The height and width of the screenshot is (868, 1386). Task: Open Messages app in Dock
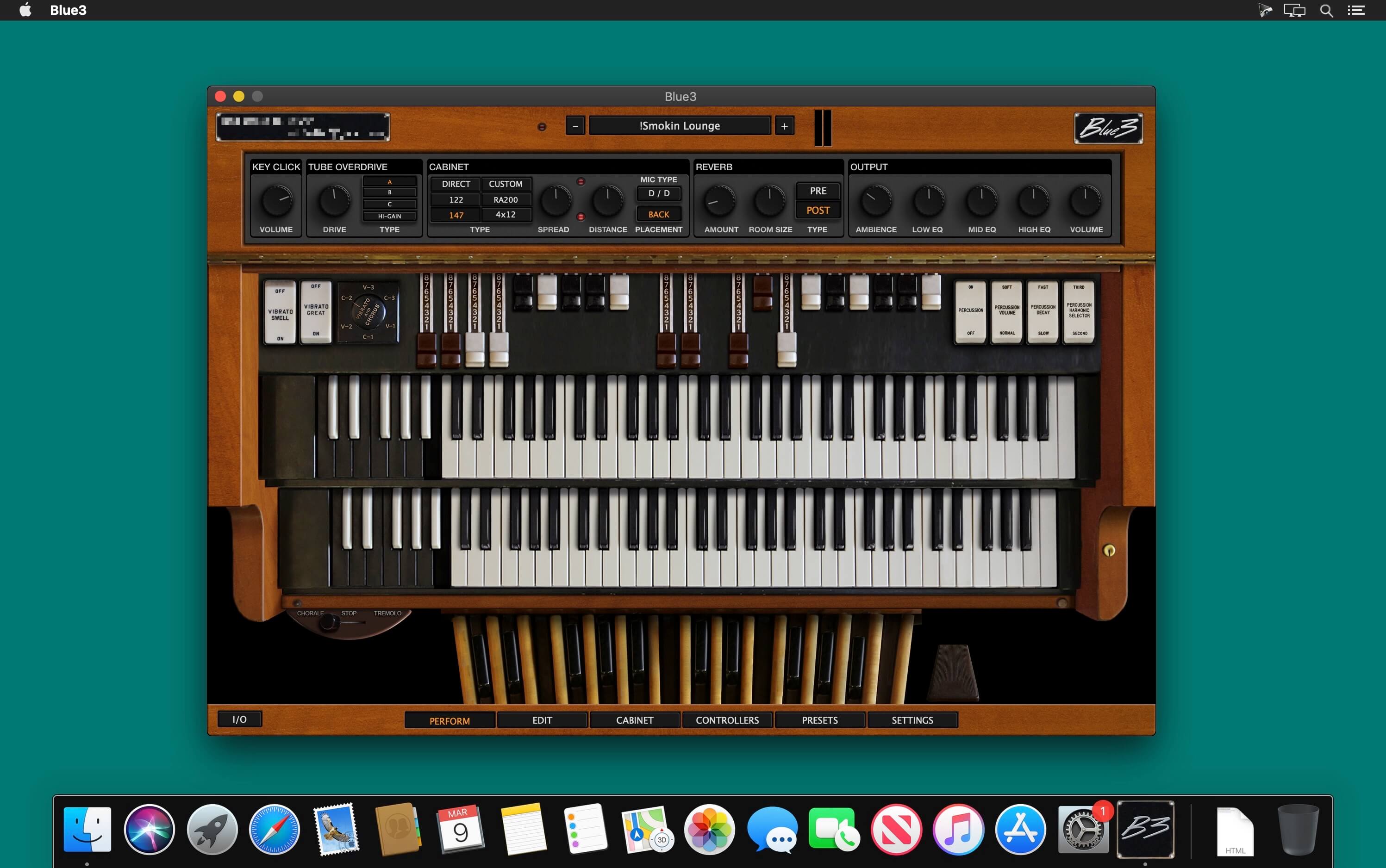point(772,829)
